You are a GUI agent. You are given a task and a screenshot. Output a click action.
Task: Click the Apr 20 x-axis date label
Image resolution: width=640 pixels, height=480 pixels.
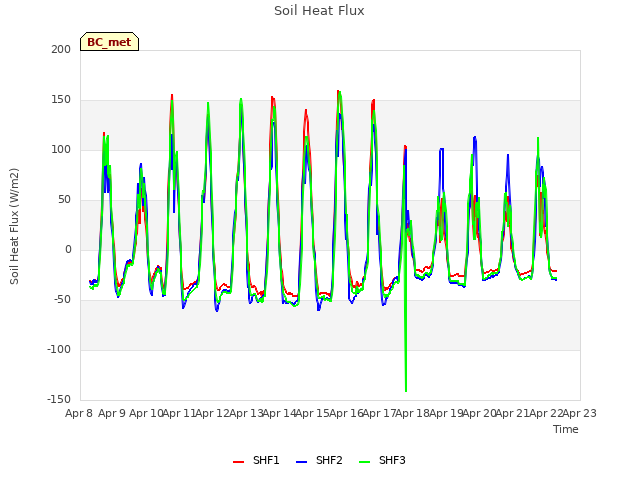tap(479, 413)
